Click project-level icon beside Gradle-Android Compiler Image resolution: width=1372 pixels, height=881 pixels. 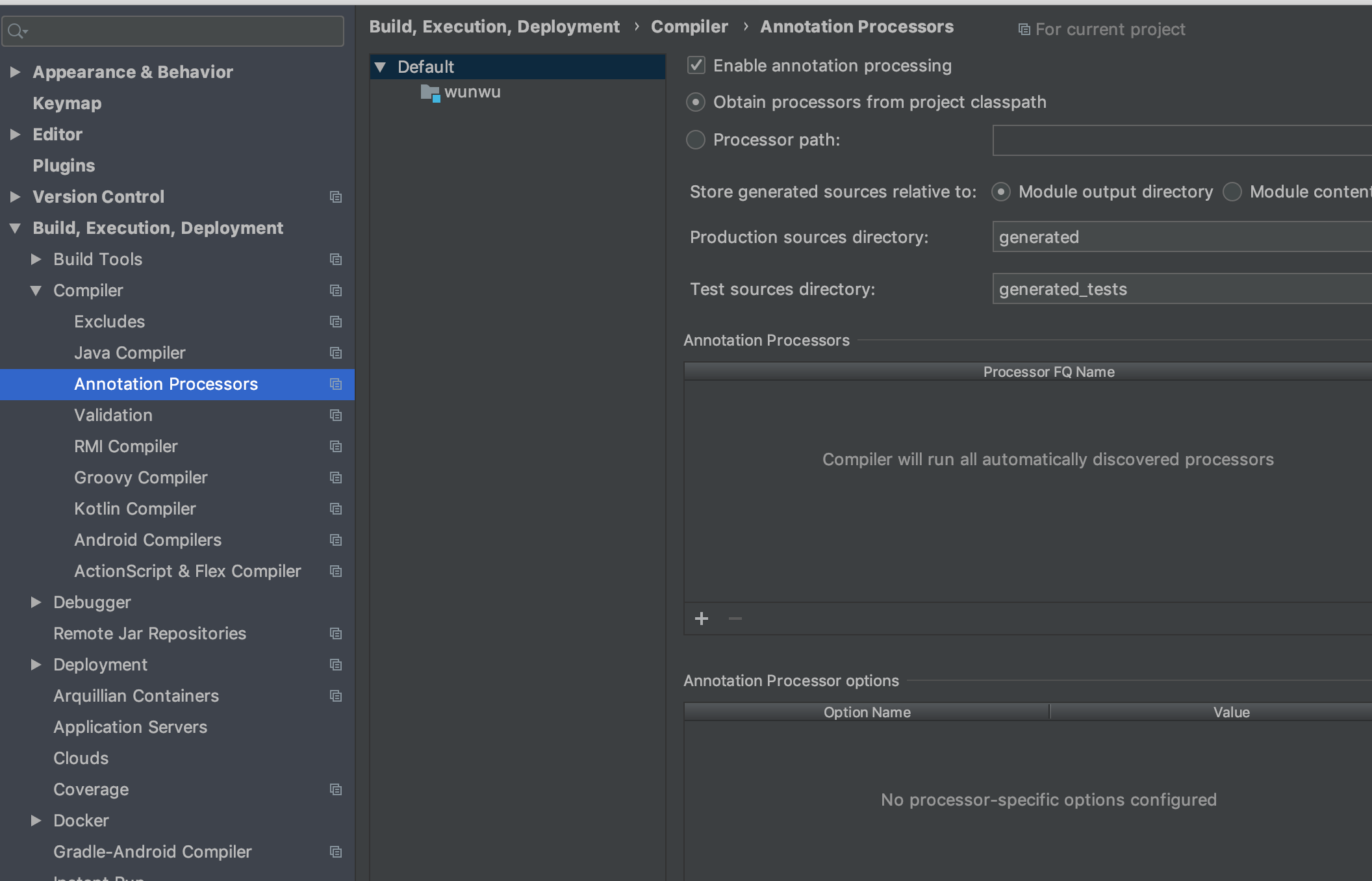(336, 852)
